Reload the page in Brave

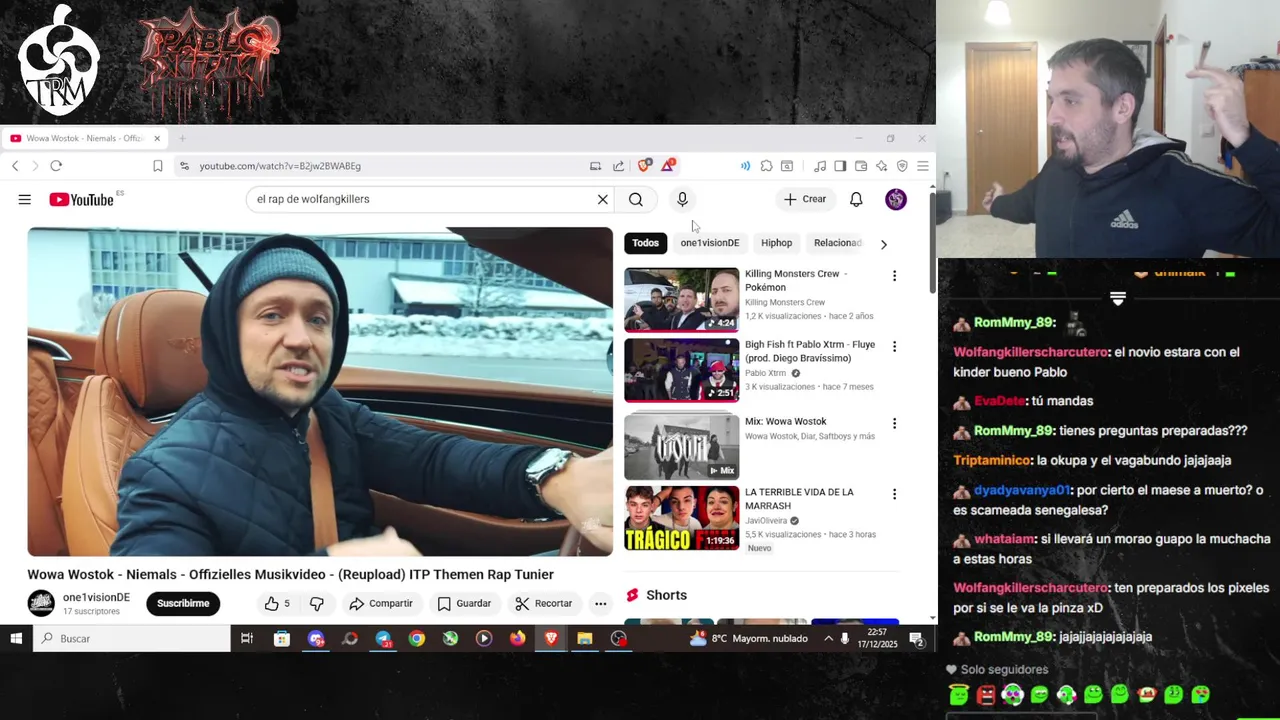coord(56,166)
